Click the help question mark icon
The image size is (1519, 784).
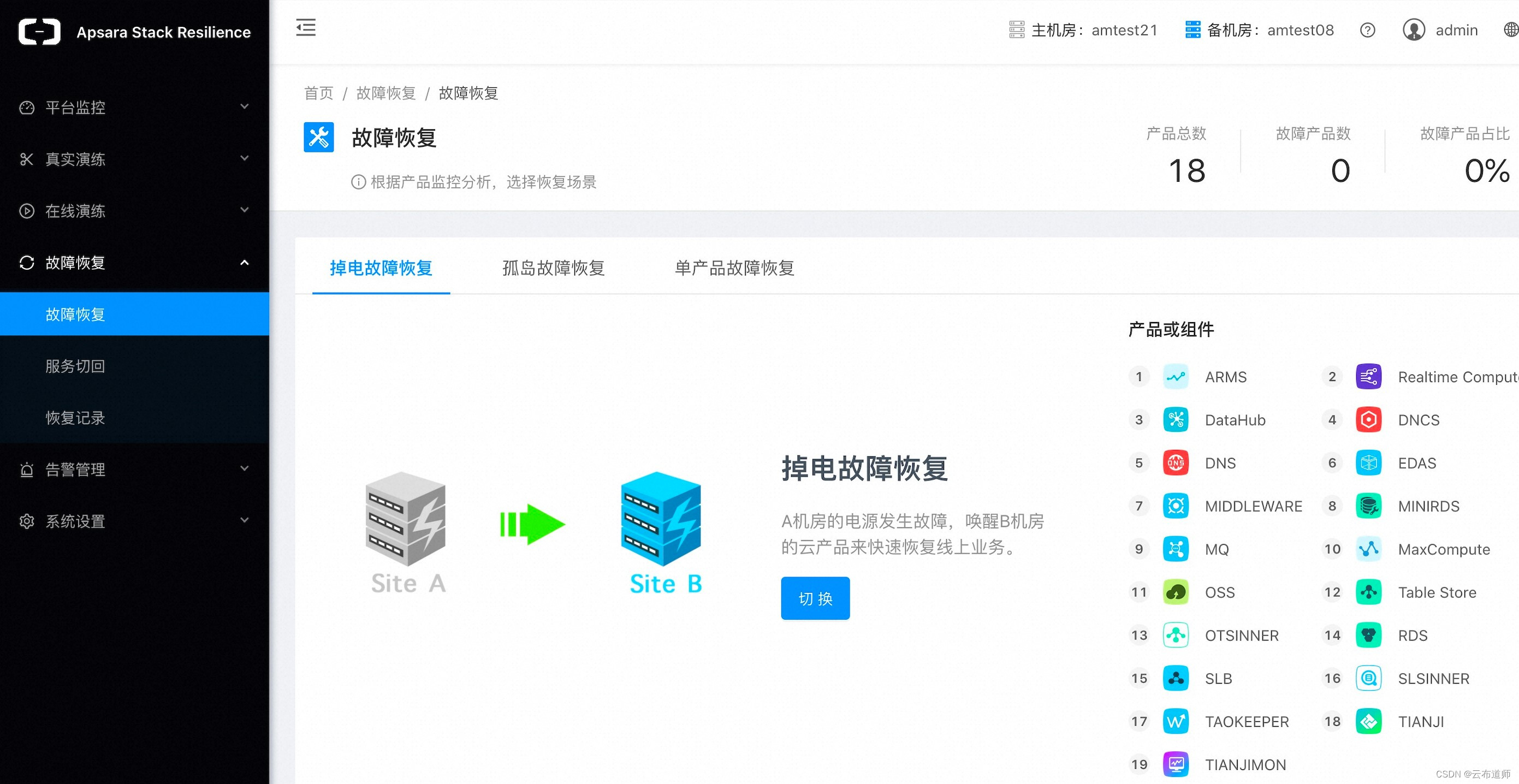point(1367,30)
